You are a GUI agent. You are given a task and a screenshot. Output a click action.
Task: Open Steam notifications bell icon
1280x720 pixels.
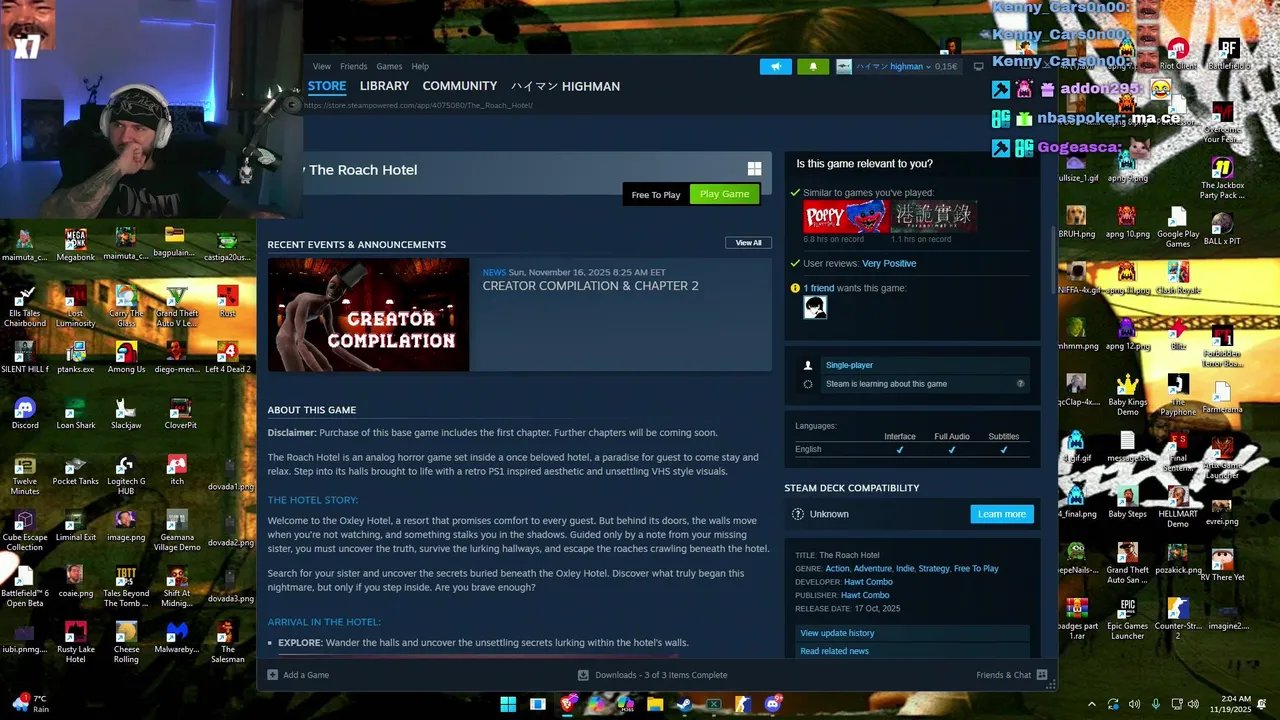click(x=813, y=67)
